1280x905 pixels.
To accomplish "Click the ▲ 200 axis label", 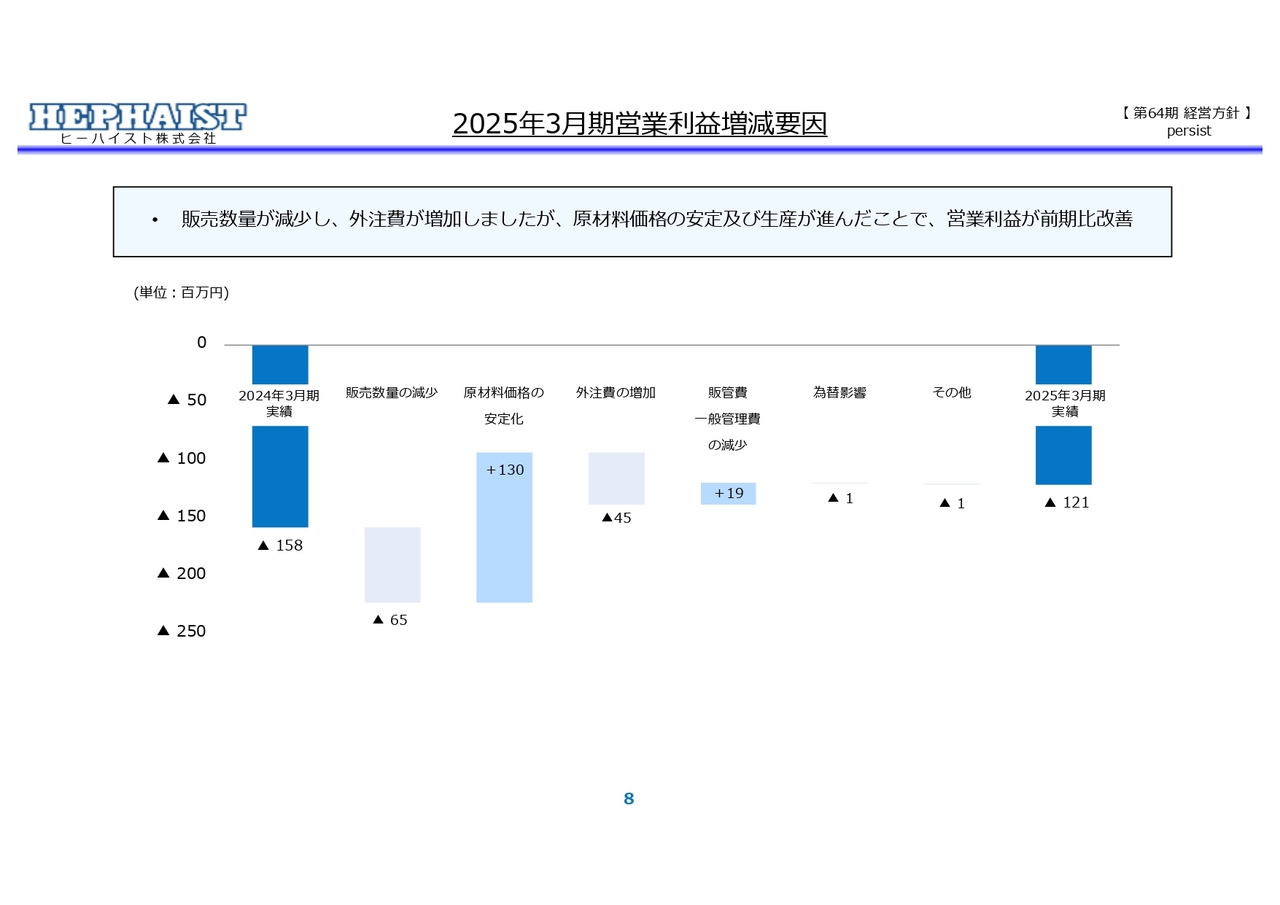I will [x=182, y=573].
